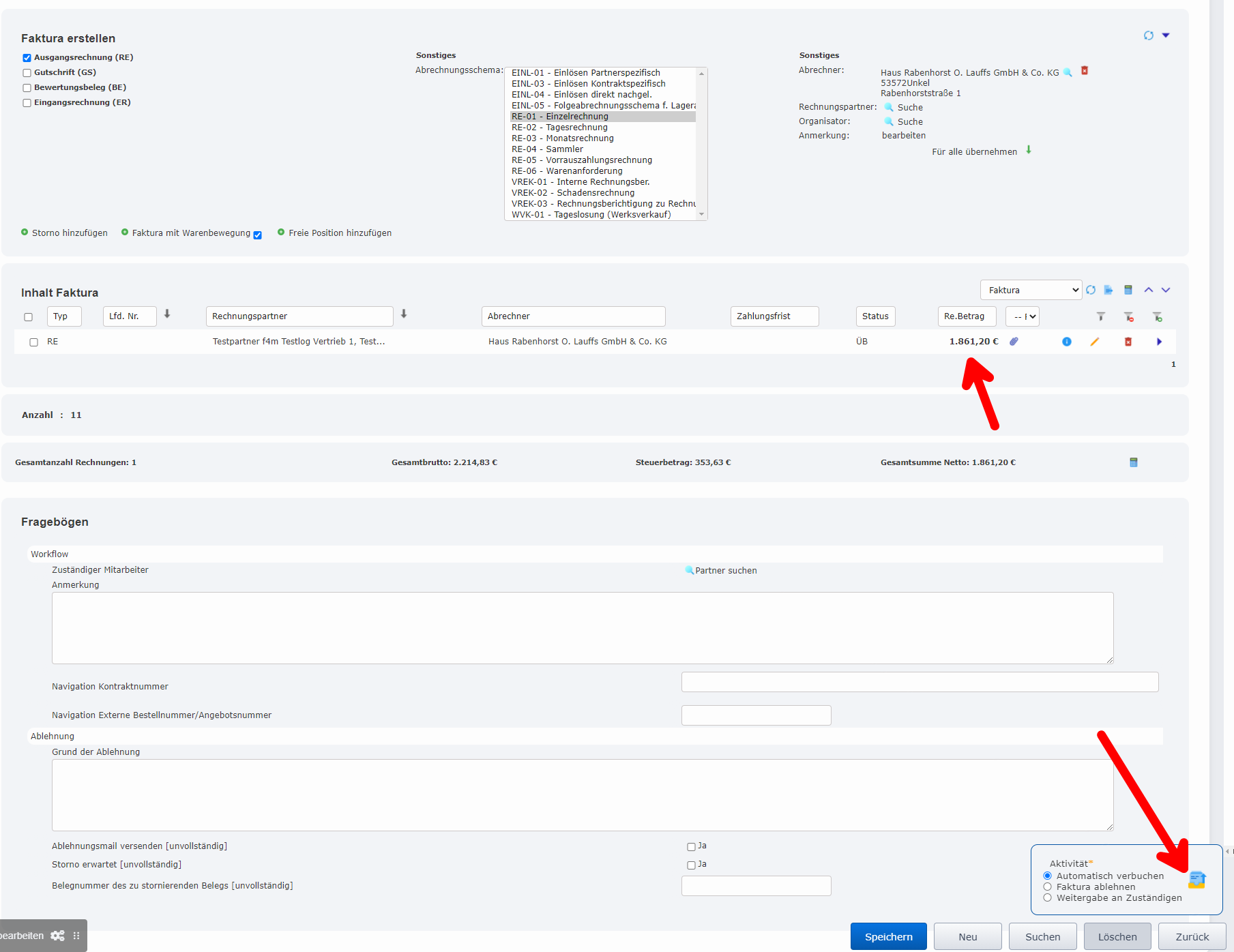This screenshot has height=952, width=1234.
Task: Collapse the Faktura erstellen panel via chevron
Action: click(x=1166, y=34)
